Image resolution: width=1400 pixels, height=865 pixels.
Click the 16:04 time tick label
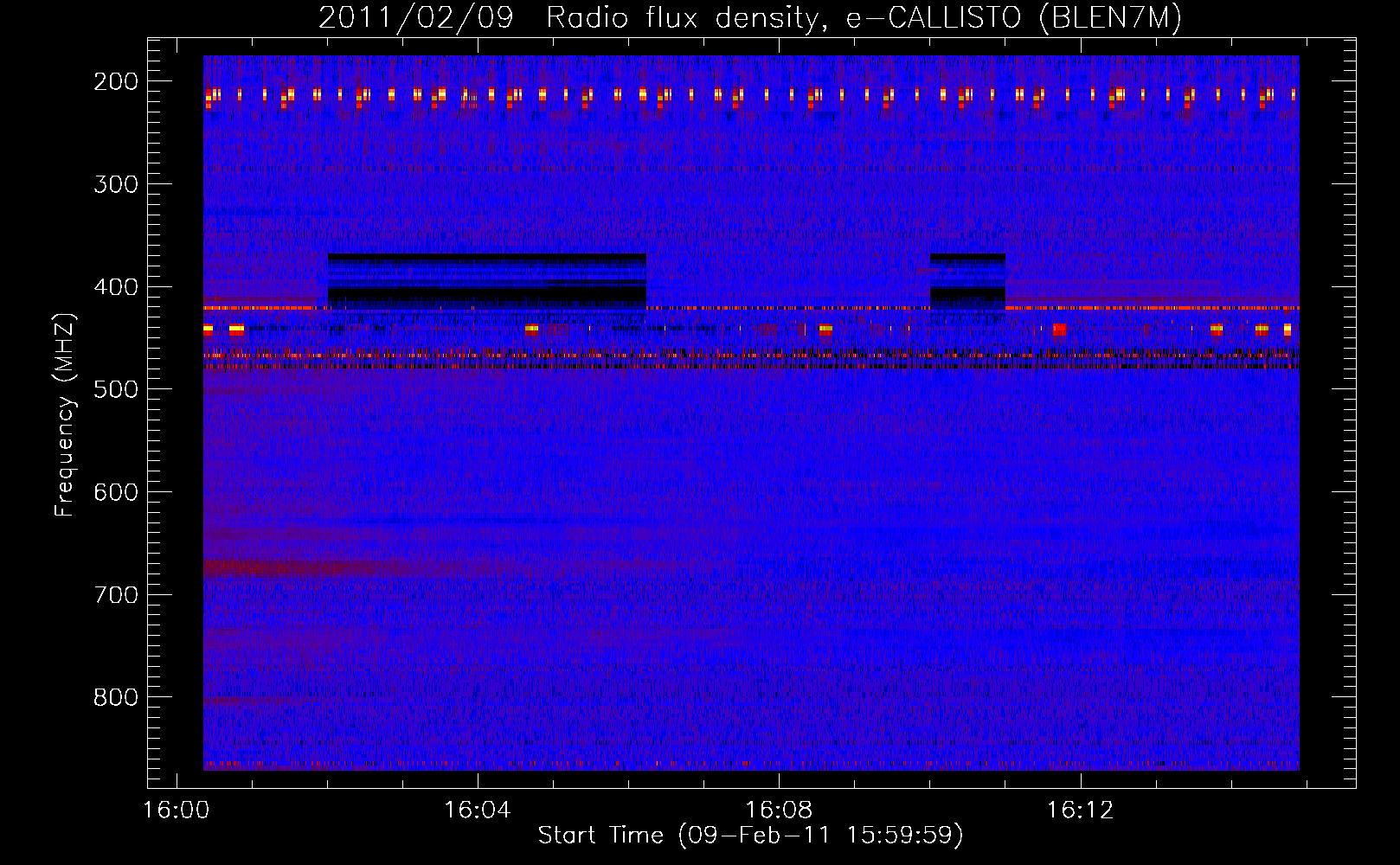(x=478, y=811)
